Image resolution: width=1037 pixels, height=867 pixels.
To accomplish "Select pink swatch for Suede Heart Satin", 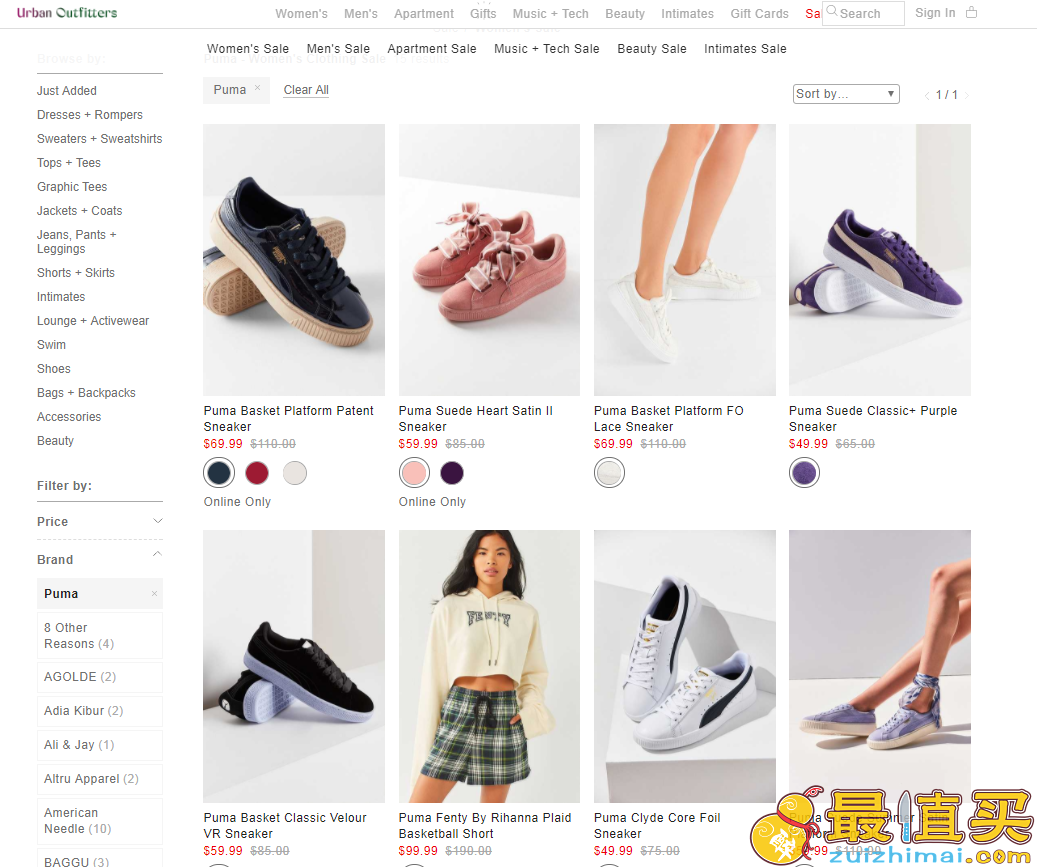I will pos(414,473).
